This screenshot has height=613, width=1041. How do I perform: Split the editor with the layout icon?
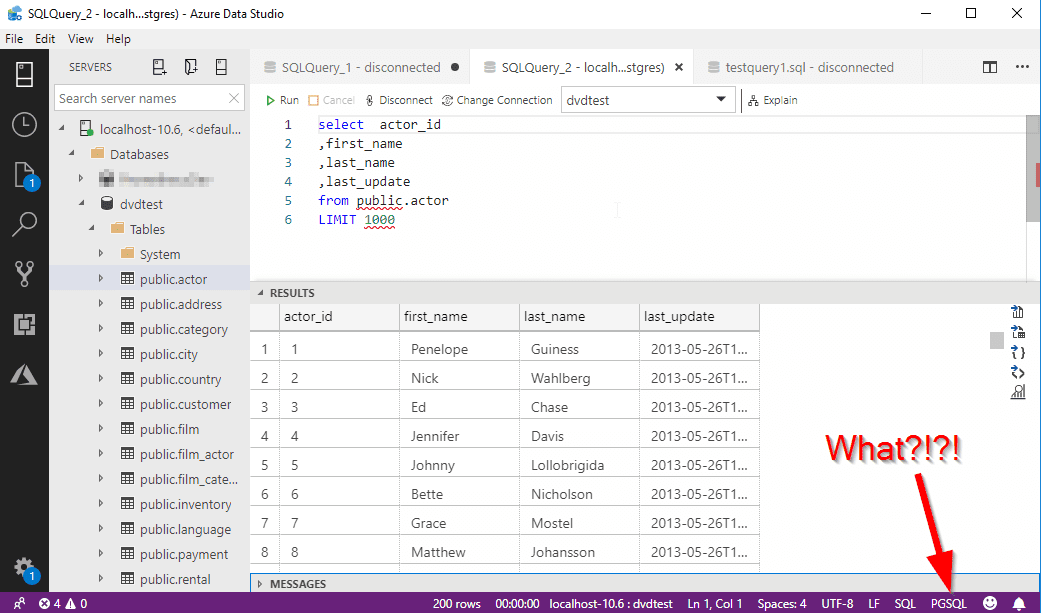(x=989, y=67)
